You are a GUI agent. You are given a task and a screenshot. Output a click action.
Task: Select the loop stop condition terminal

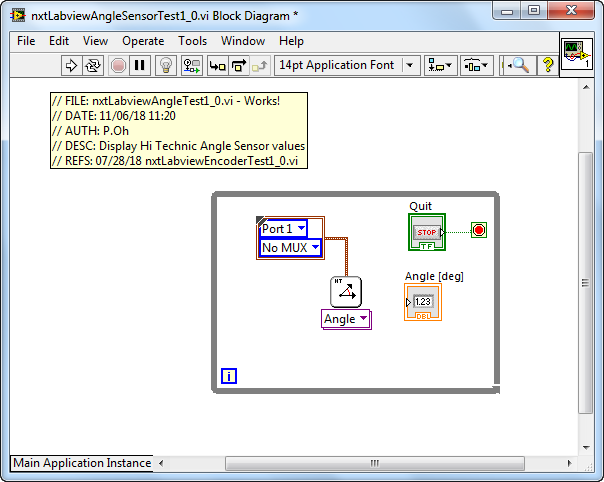pyautogui.click(x=479, y=230)
